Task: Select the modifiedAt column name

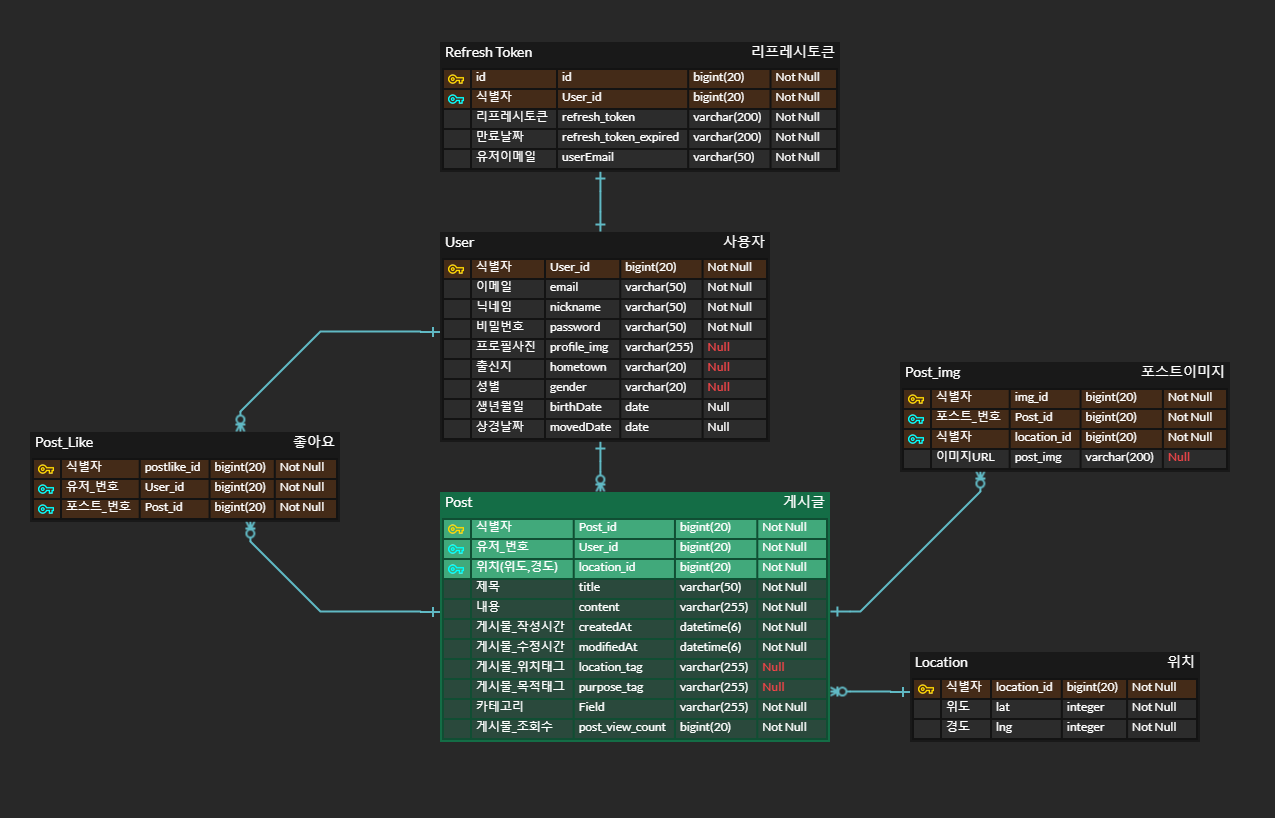Action: 608,647
